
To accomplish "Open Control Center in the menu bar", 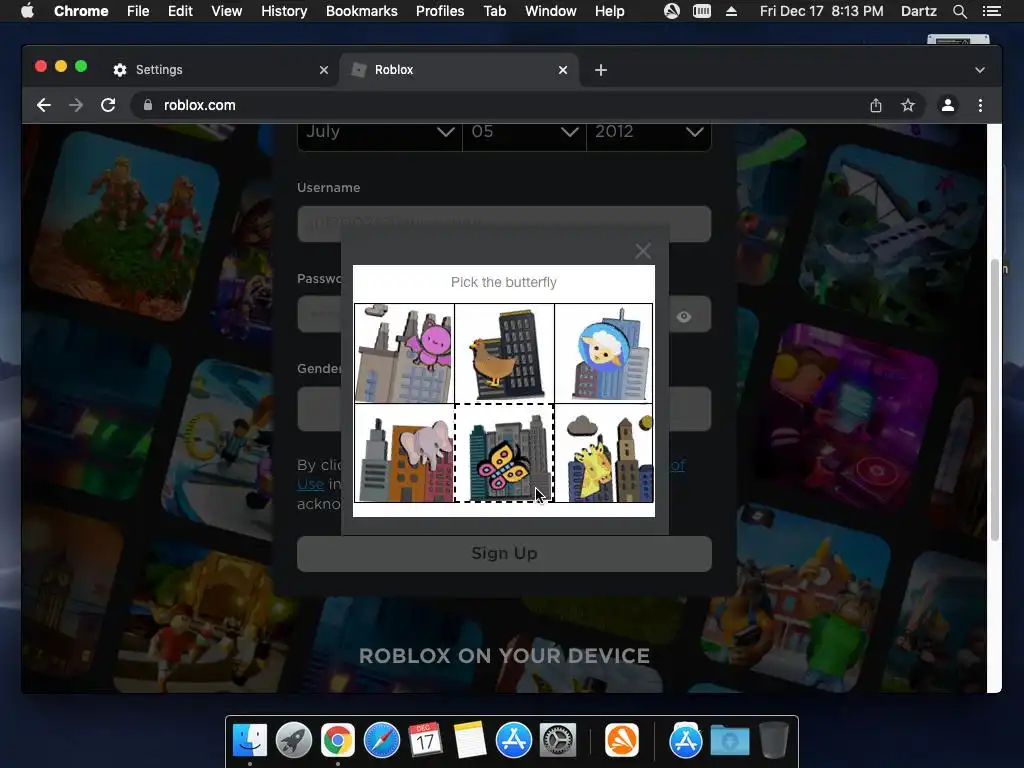I will (x=992, y=11).
